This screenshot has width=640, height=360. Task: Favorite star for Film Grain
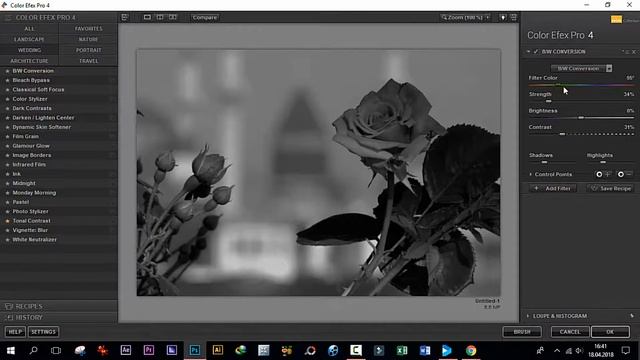7,137
